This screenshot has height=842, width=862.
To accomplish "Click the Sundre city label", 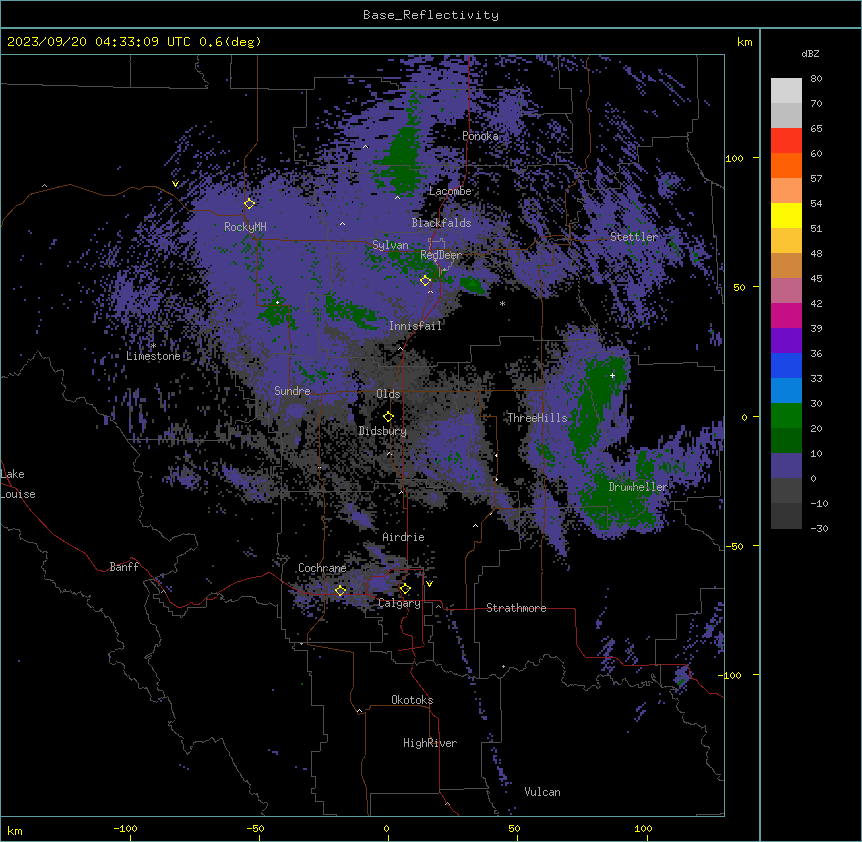I will tap(292, 391).
